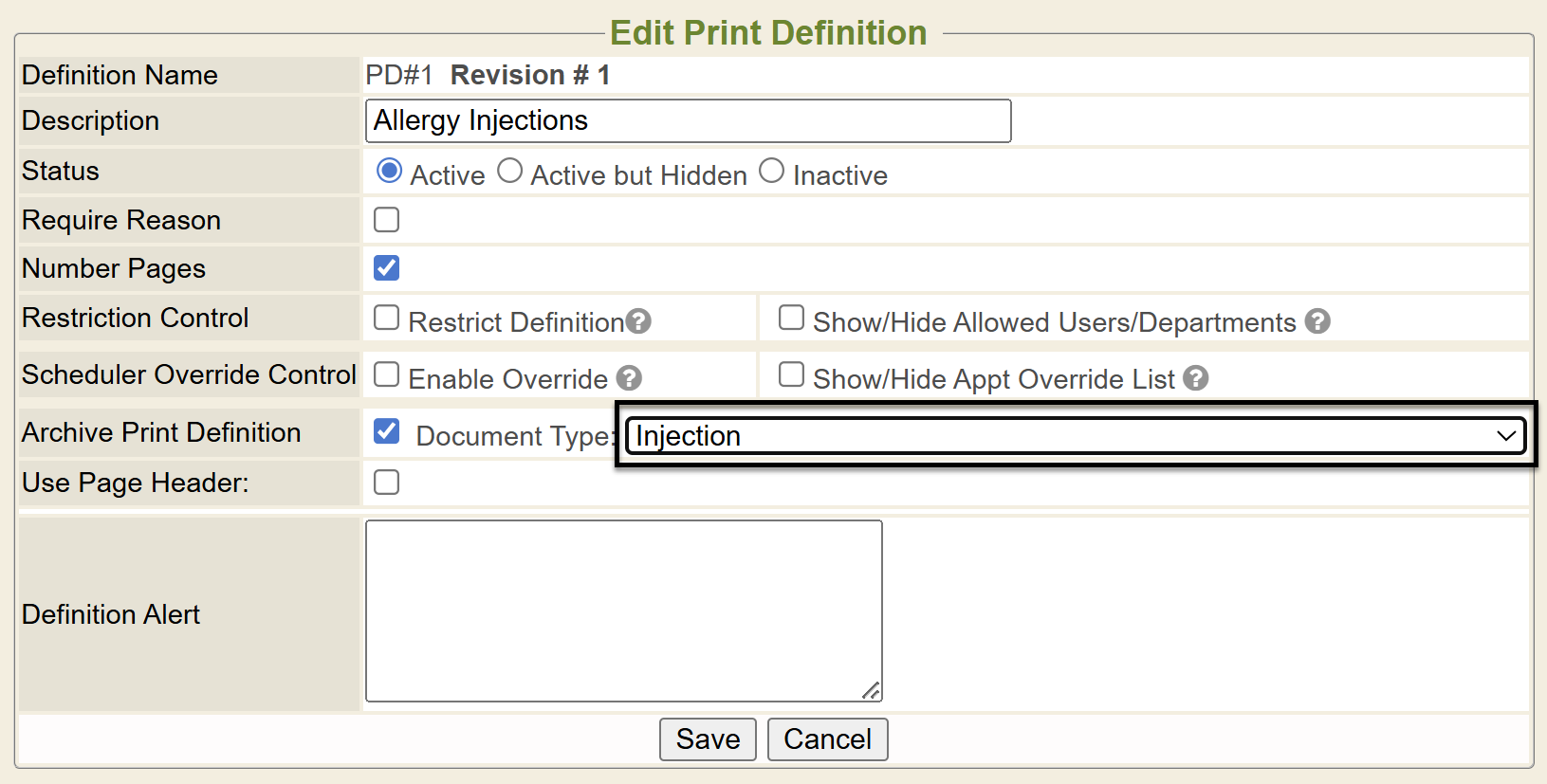Click help icon beside Show/Hide Allowed Users/Departments

(x=1317, y=321)
